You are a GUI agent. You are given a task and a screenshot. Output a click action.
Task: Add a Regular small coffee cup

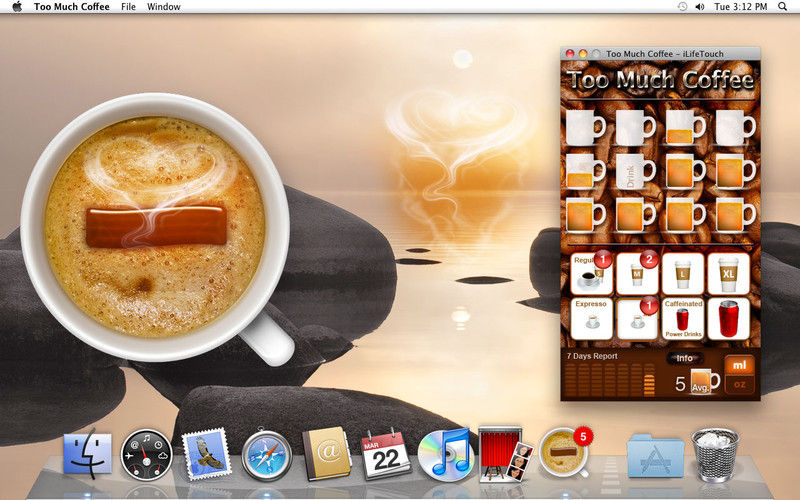(x=591, y=274)
